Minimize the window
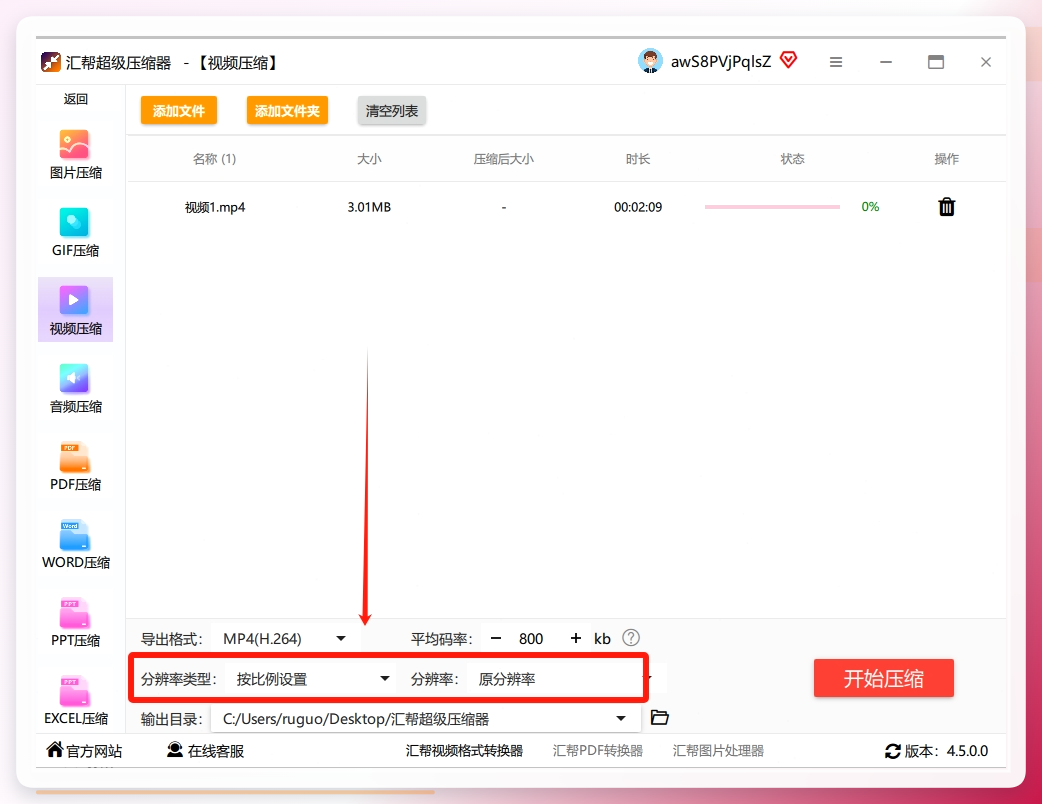The image size is (1042, 804). (886, 62)
